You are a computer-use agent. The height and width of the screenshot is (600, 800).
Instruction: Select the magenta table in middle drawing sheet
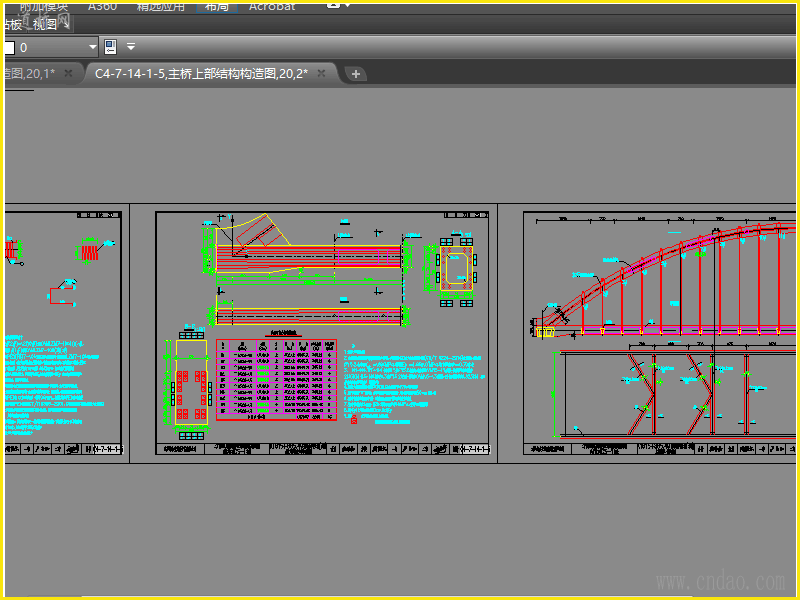tap(275, 381)
